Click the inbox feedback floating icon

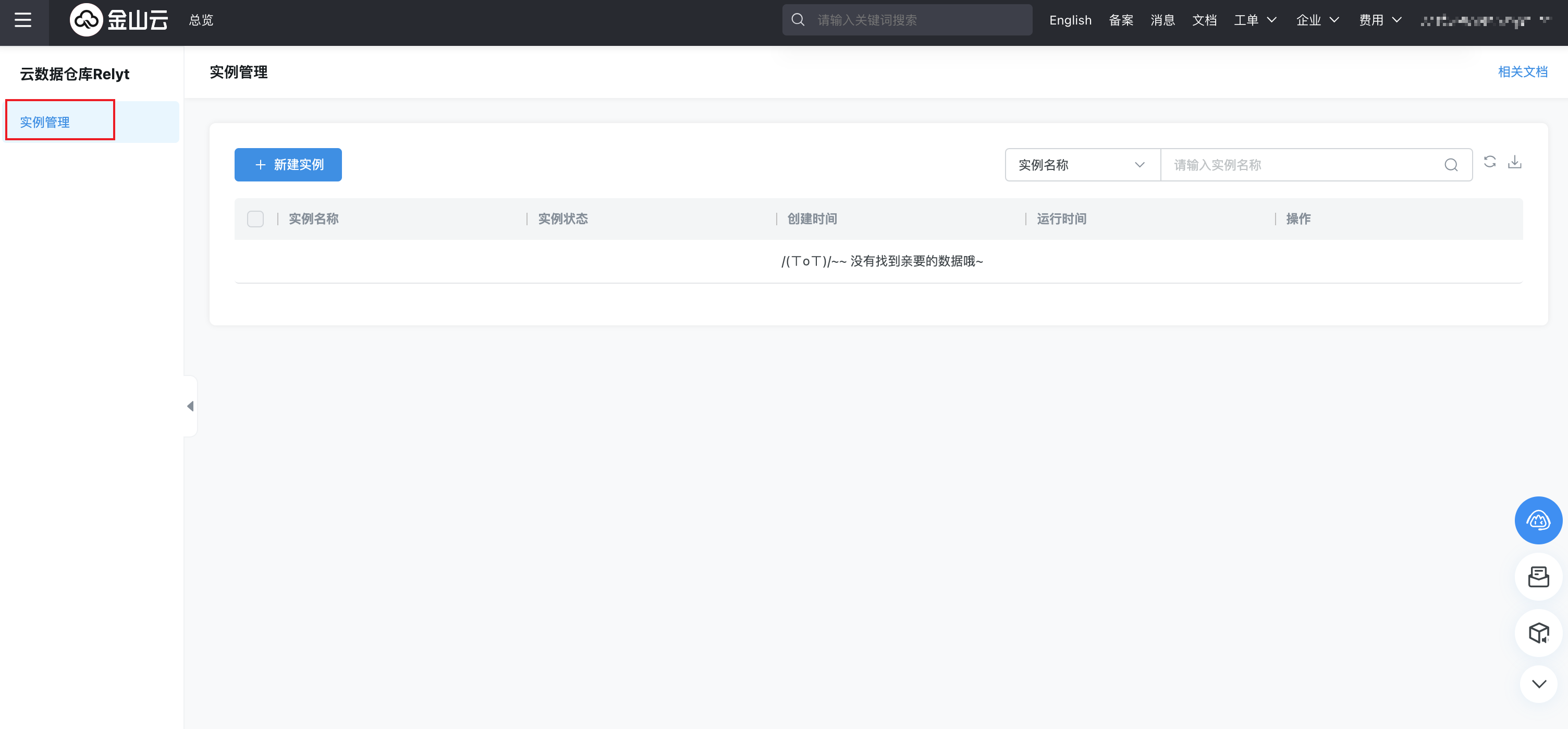(1538, 577)
